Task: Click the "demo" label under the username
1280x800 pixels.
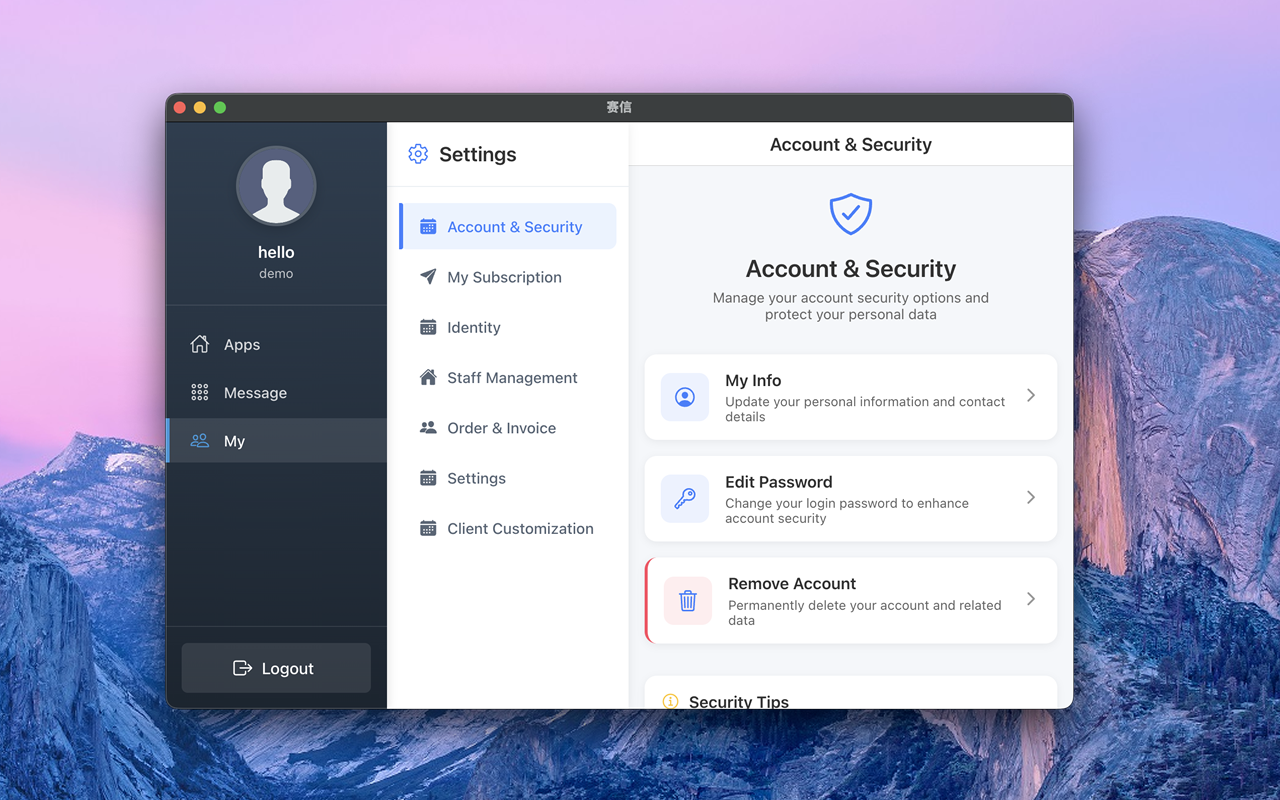Action: point(276,273)
